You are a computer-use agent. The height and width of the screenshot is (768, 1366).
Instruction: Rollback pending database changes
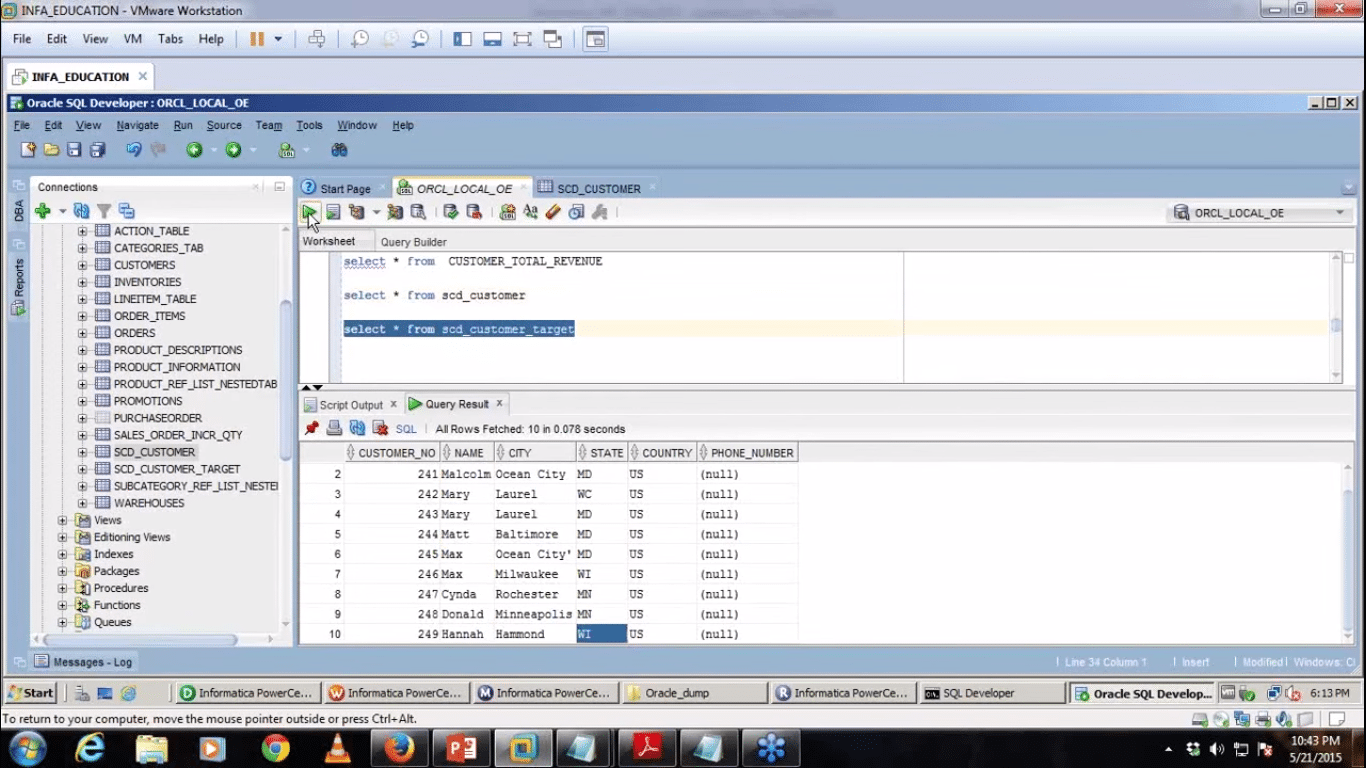(x=474, y=212)
